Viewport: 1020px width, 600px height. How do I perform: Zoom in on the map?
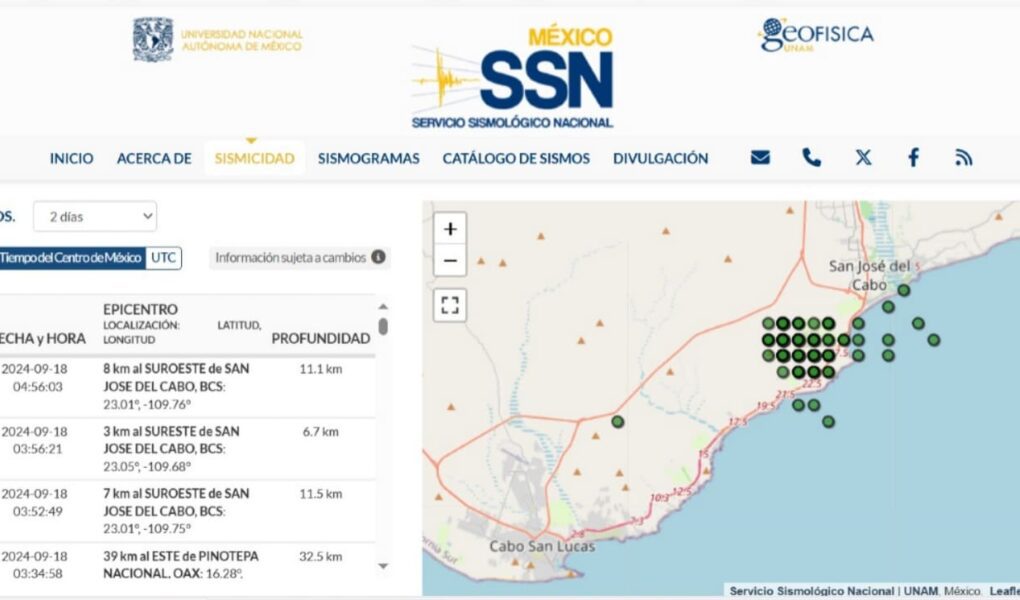pos(450,229)
